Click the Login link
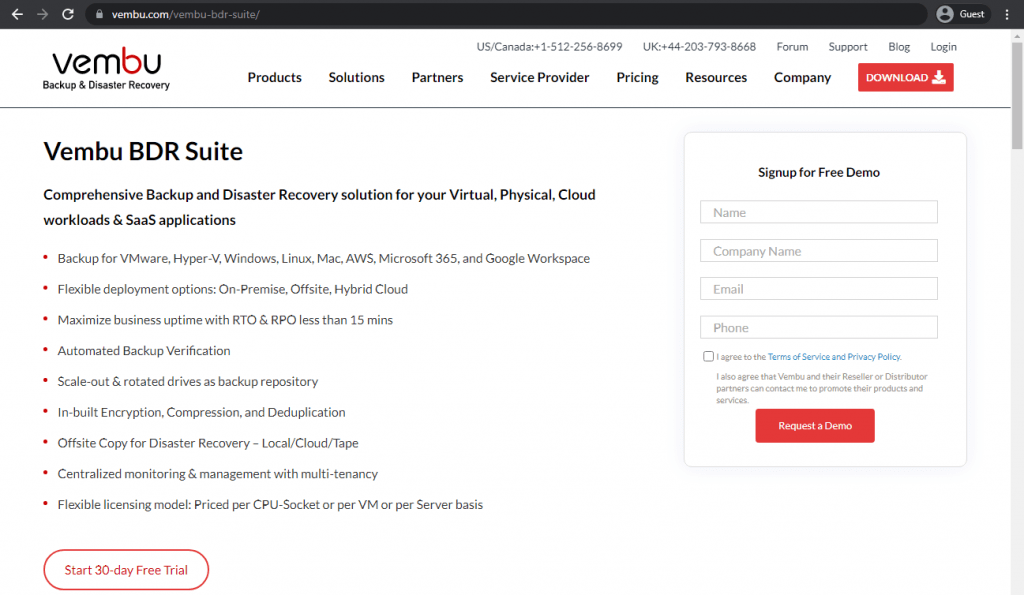 943,46
